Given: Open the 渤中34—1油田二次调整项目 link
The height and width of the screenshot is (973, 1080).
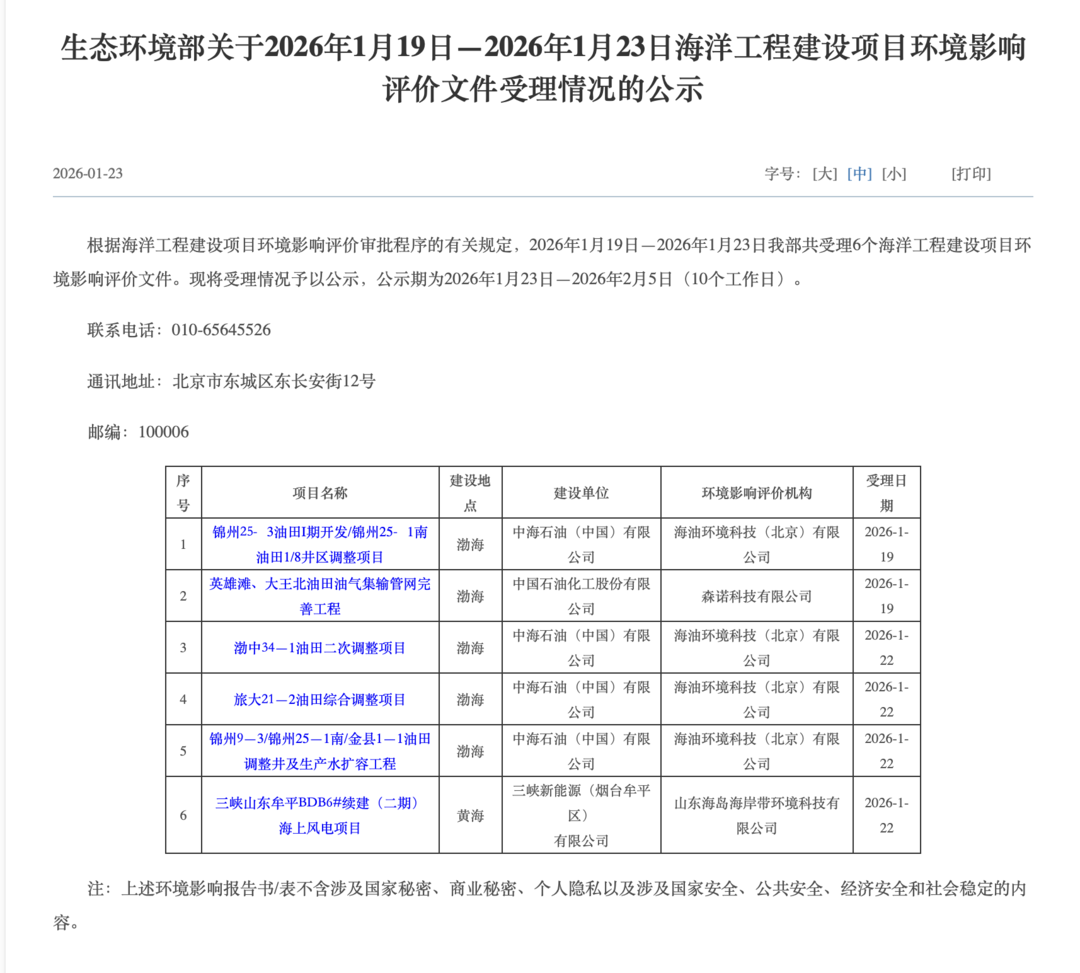Looking at the screenshot, I should pos(320,648).
